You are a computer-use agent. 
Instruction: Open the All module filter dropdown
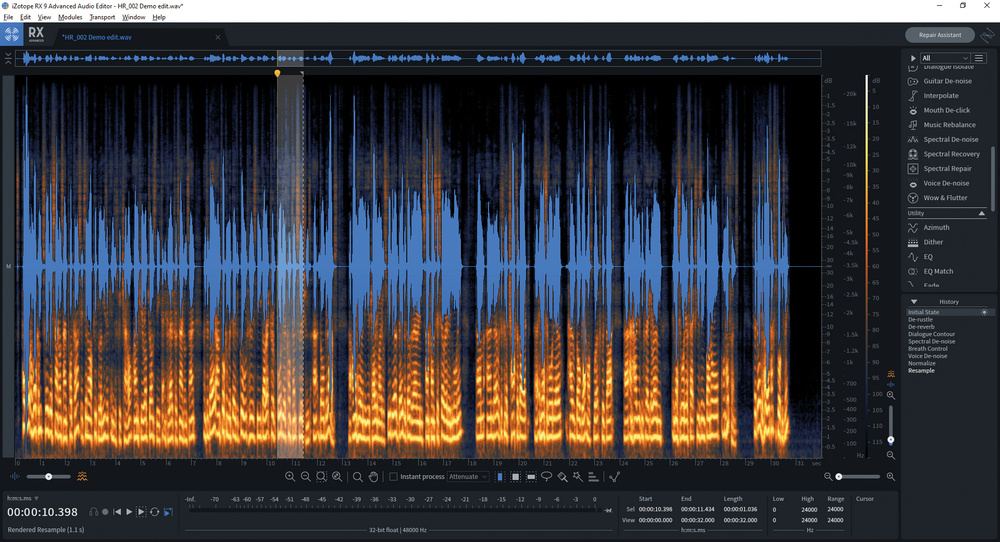[x=945, y=58]
